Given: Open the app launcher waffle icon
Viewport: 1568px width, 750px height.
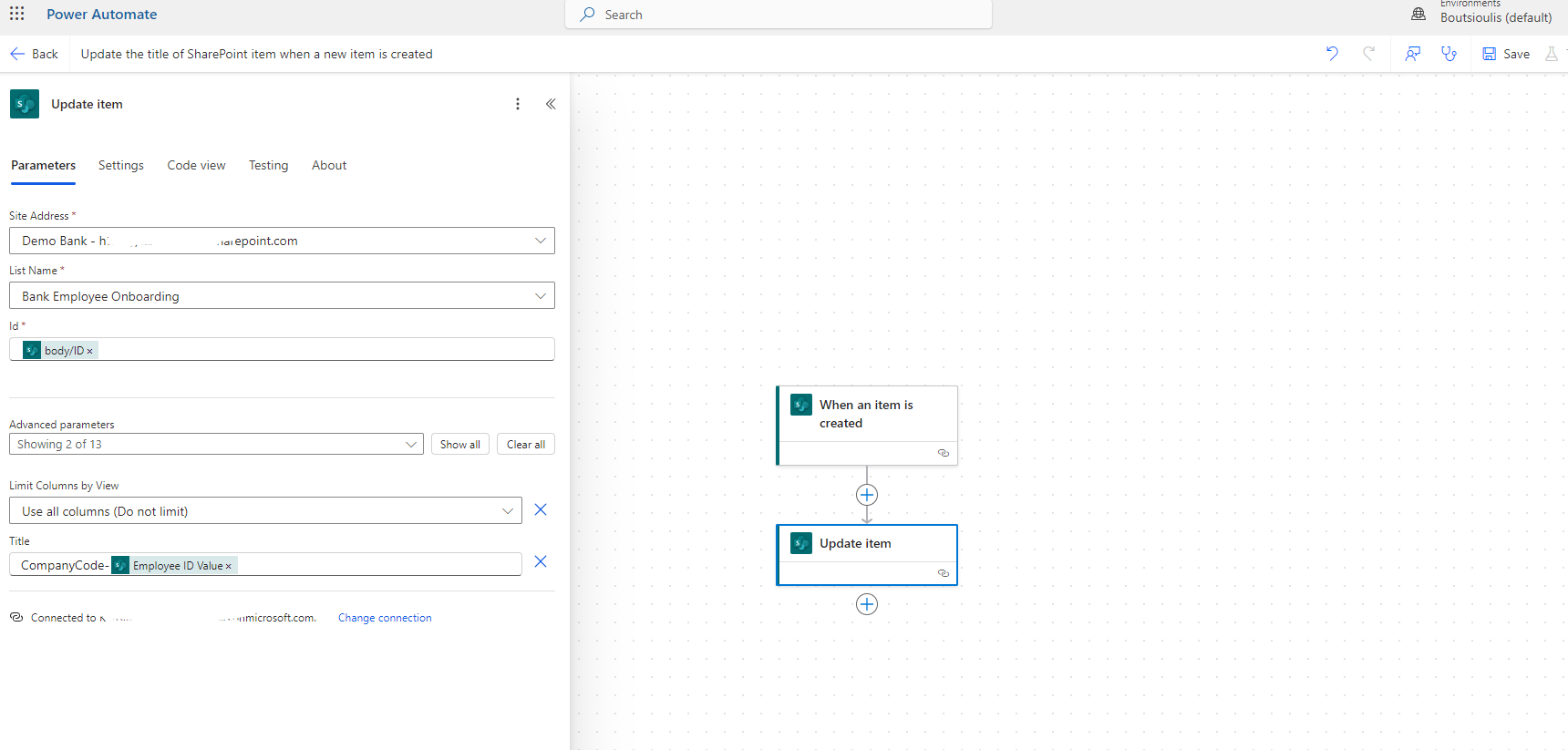Looking at the screenshot, I should coord(16,14).
